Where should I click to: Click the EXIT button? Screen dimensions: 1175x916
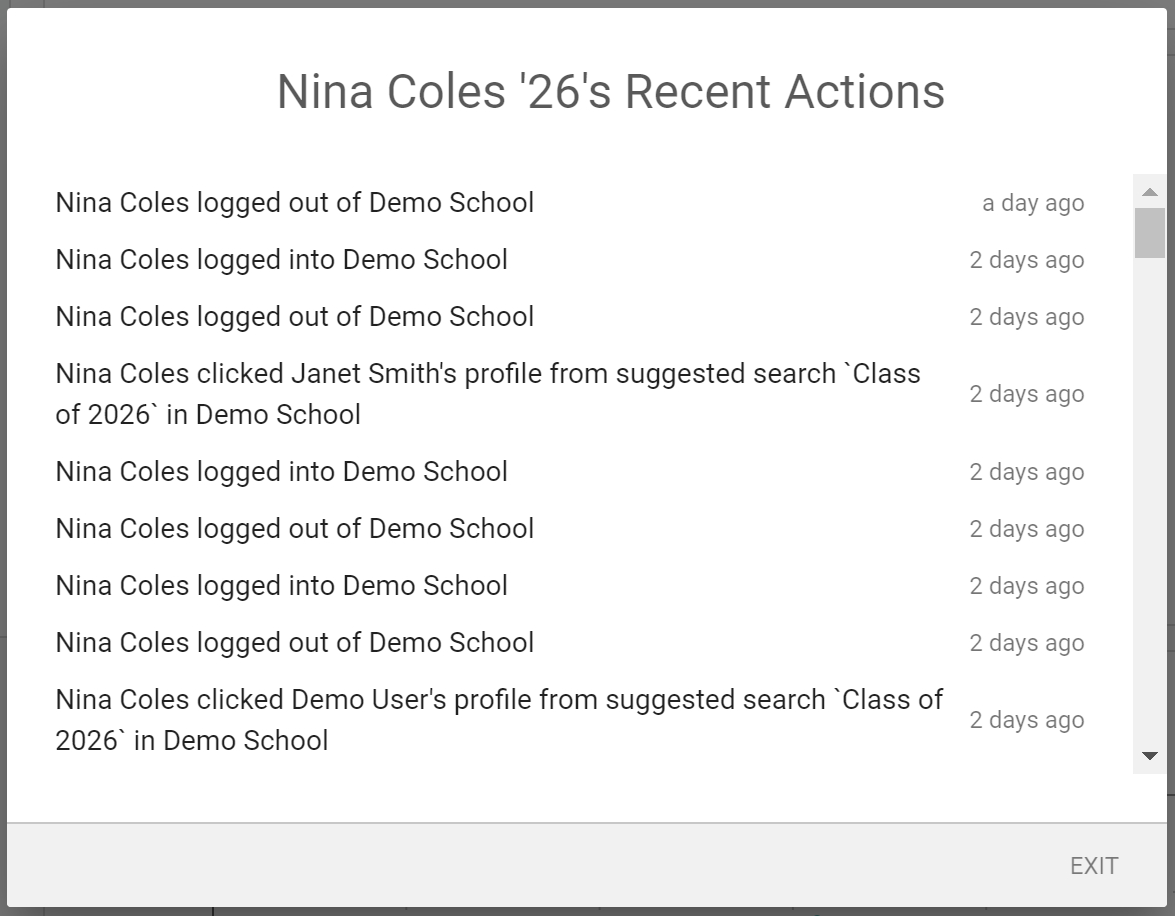[1093, 866]
